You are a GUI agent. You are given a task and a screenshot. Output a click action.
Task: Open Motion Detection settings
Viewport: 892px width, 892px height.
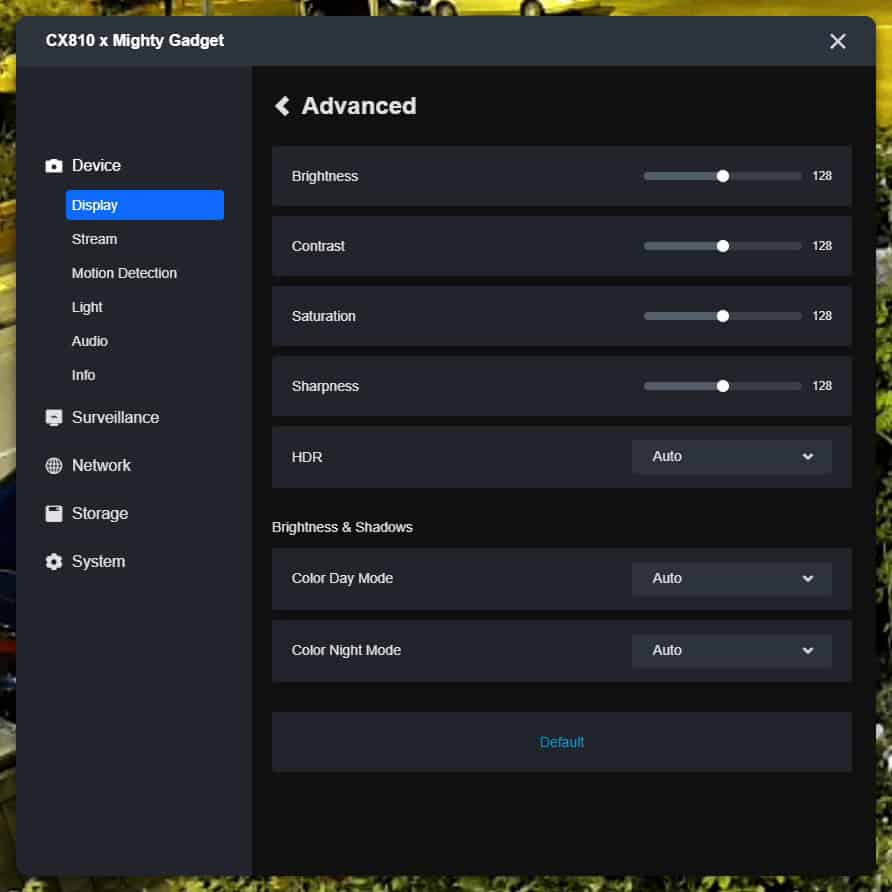point(124,273)
